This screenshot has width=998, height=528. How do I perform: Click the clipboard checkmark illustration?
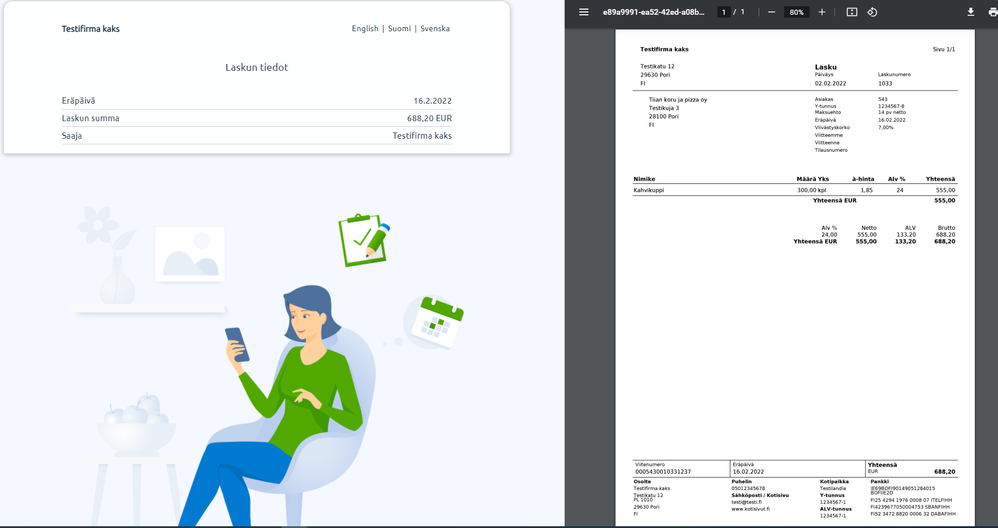tap(363, 240)
